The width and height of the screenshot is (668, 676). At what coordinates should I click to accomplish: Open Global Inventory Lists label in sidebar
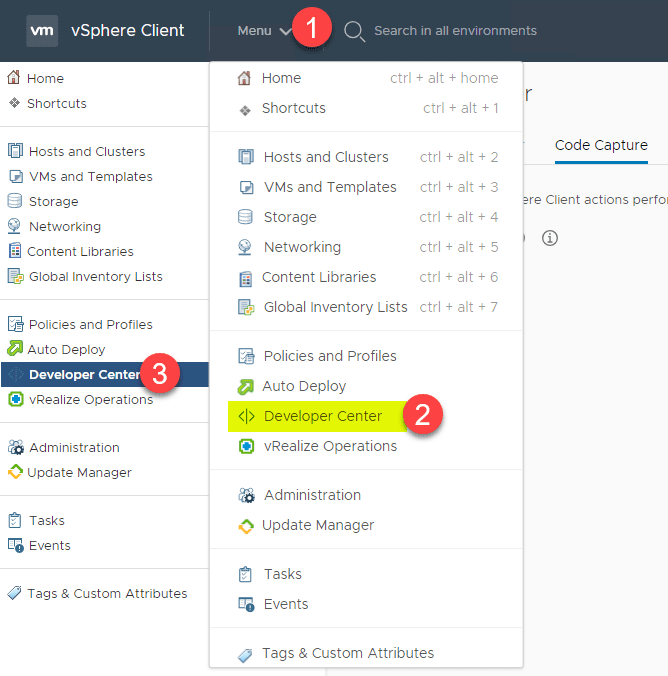pos(96,276)
